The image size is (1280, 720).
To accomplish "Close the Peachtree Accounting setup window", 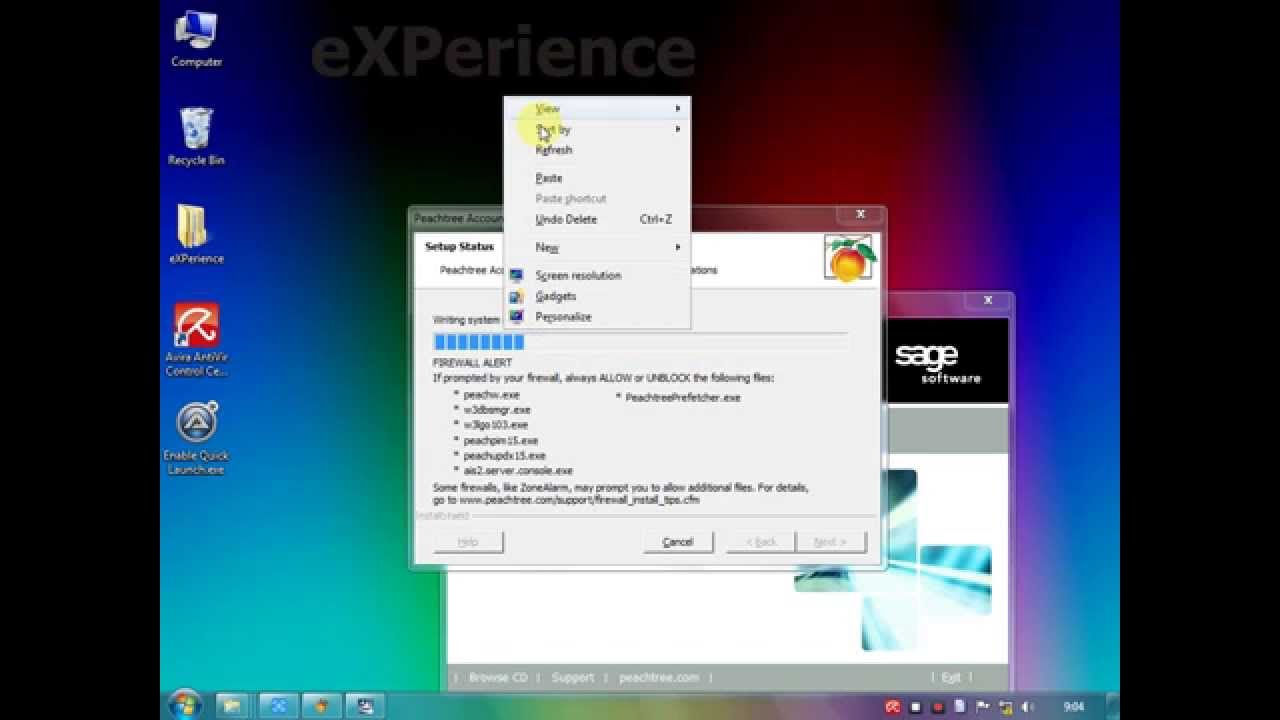I will (x=860, y=214).
